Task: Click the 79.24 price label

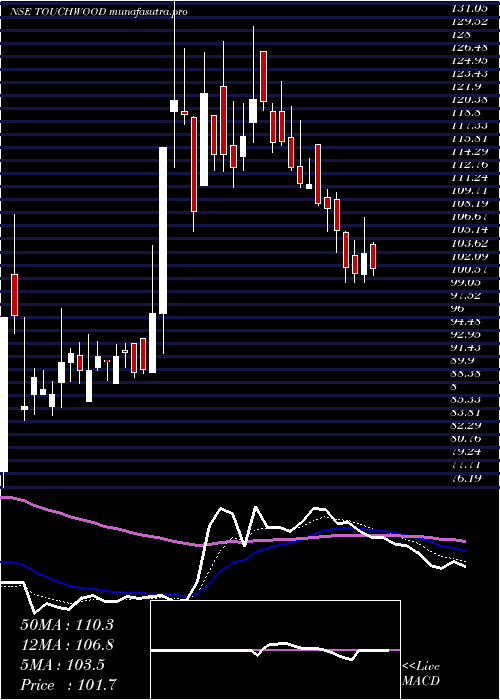Action: [x=467, y=453]
